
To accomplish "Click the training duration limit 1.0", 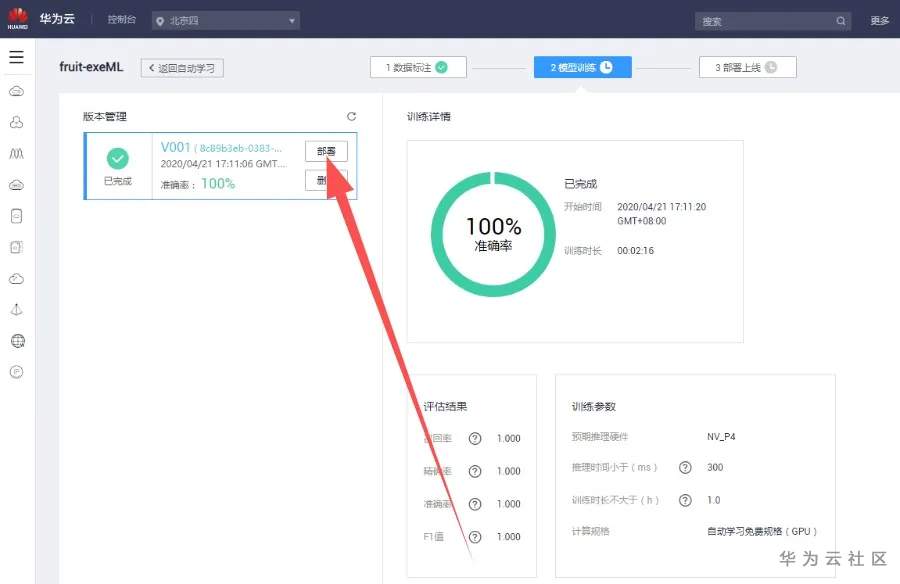I will pyautogui.click(x=713, y=500).
